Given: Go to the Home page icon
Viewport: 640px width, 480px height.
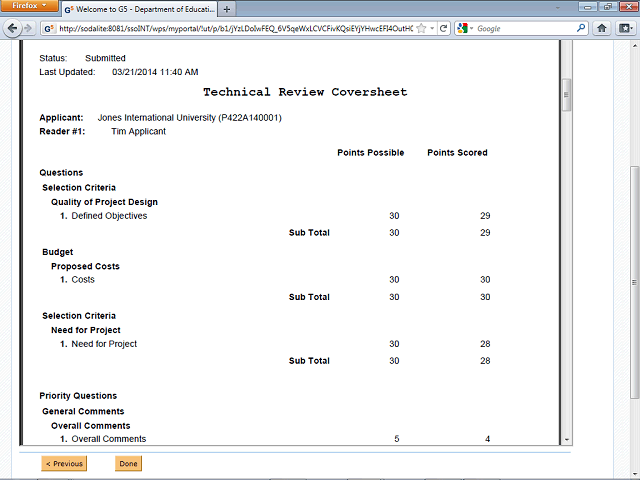Looking at the screenshot, I should point(602,28).
